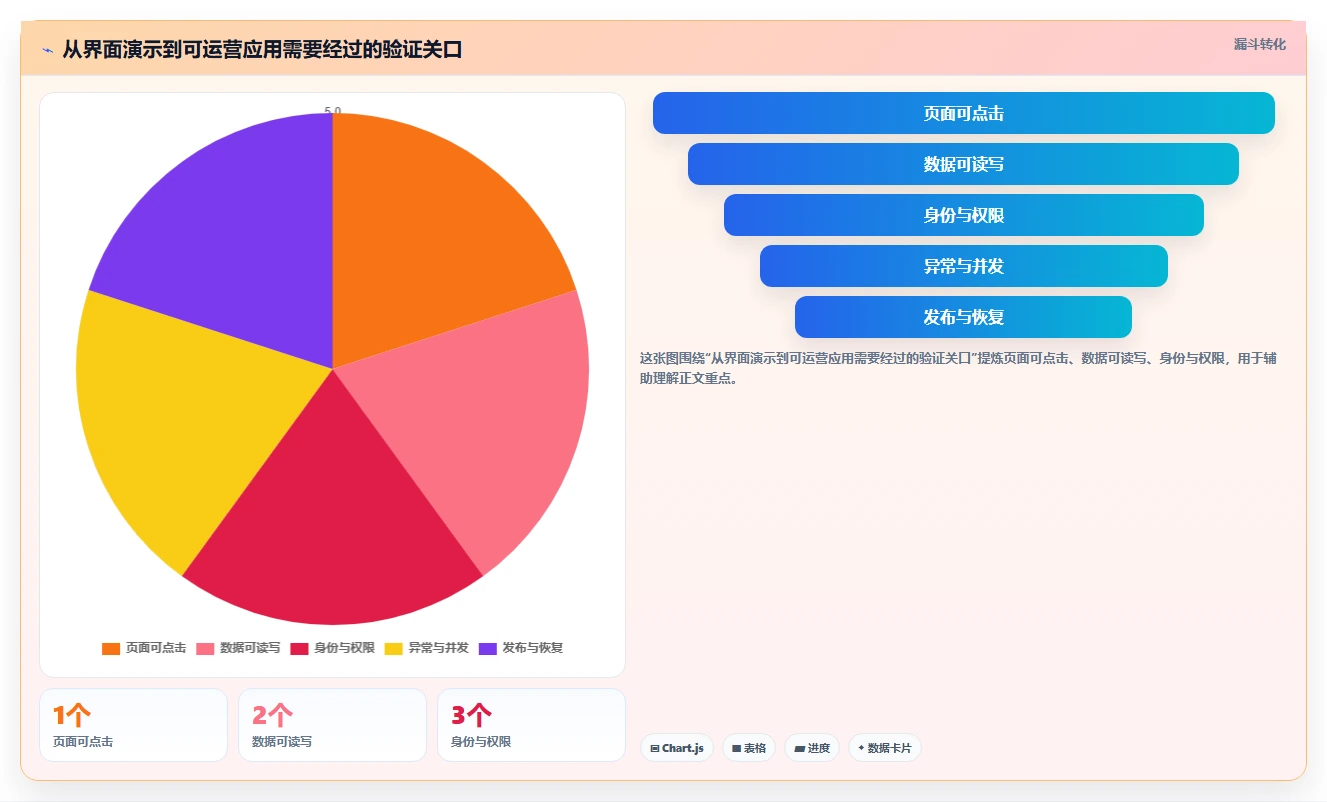
Task: Toggle 发布与恢复 purple legend swatch
Action: pos(488,648)
